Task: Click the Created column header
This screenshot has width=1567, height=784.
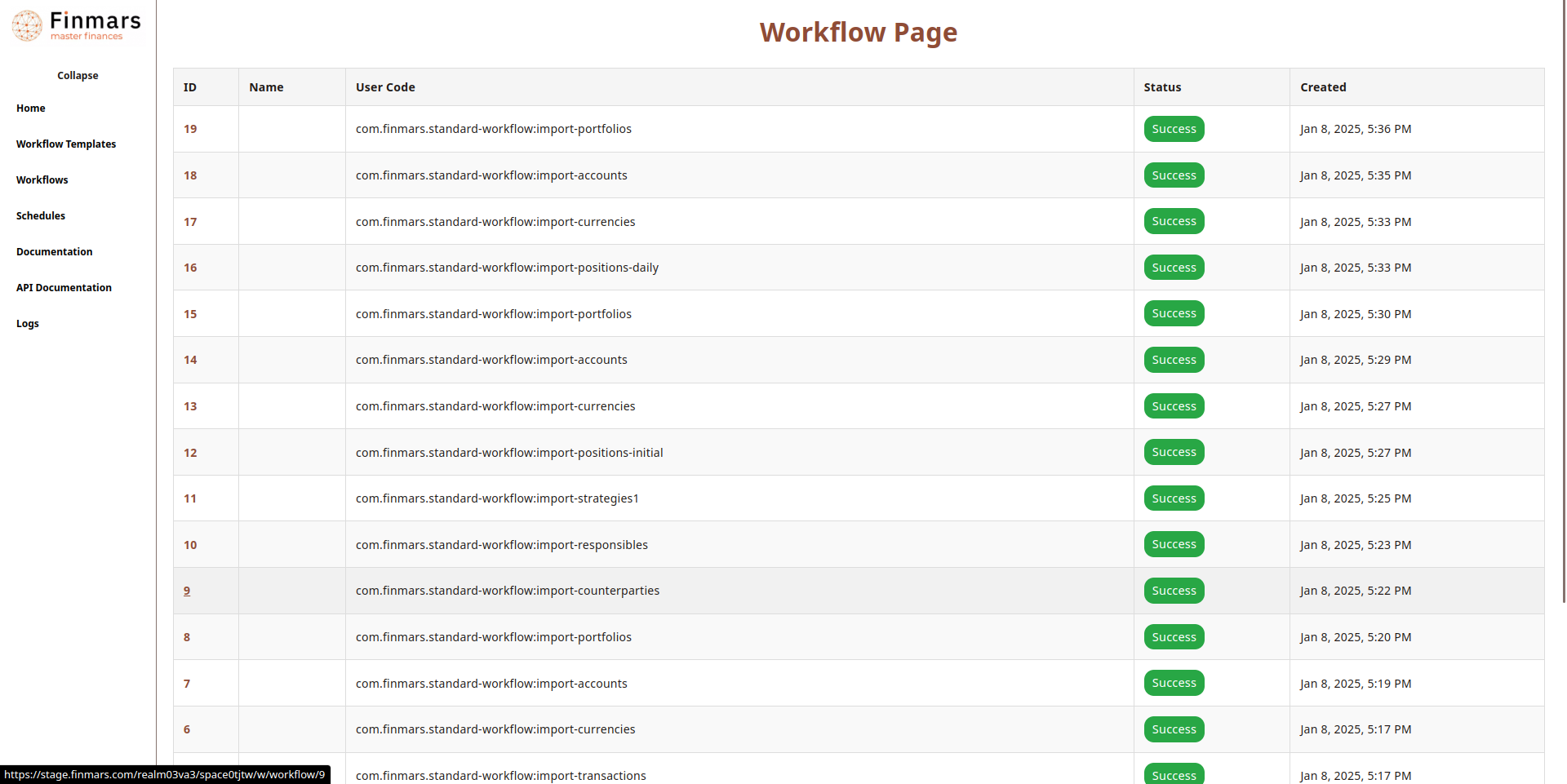Action: pos(1323,87)
